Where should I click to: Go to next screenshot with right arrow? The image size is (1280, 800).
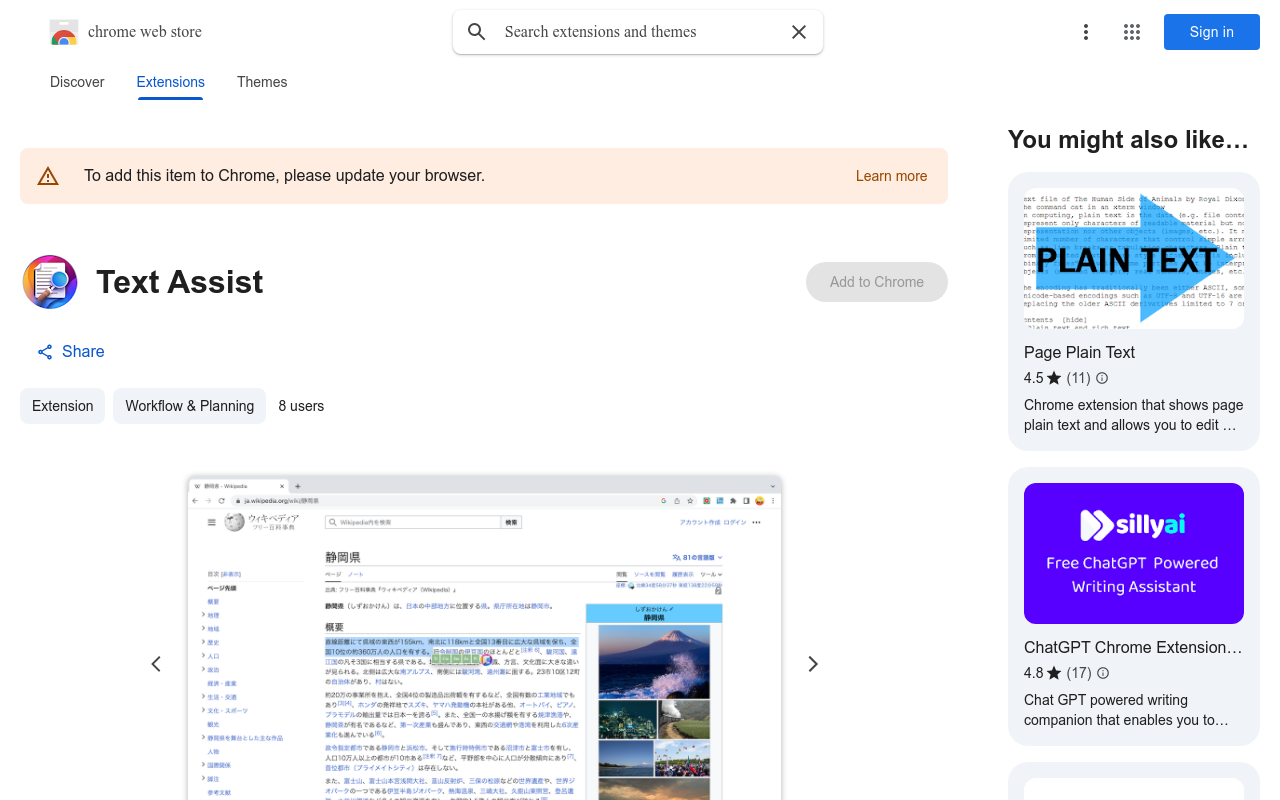coord(813,664)
